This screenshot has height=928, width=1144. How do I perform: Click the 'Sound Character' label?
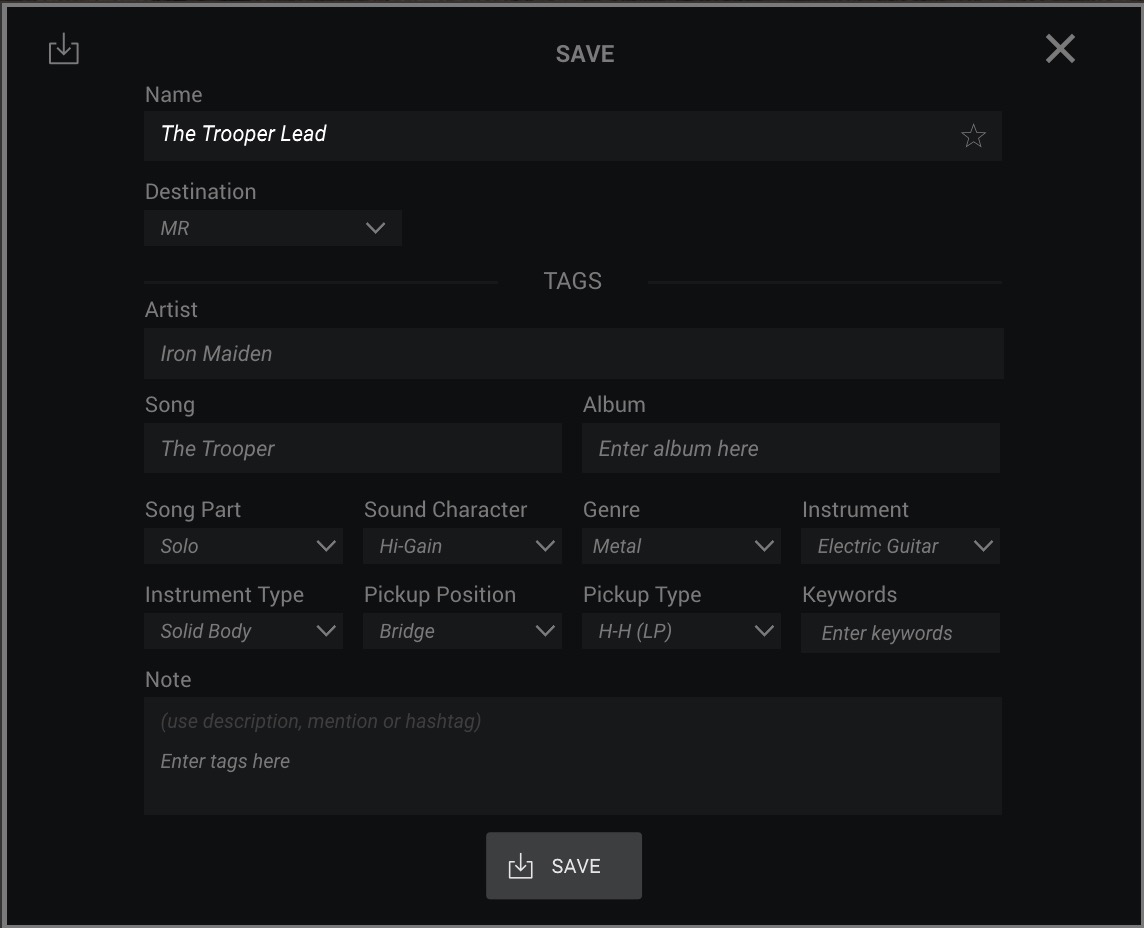click(446, 509)
